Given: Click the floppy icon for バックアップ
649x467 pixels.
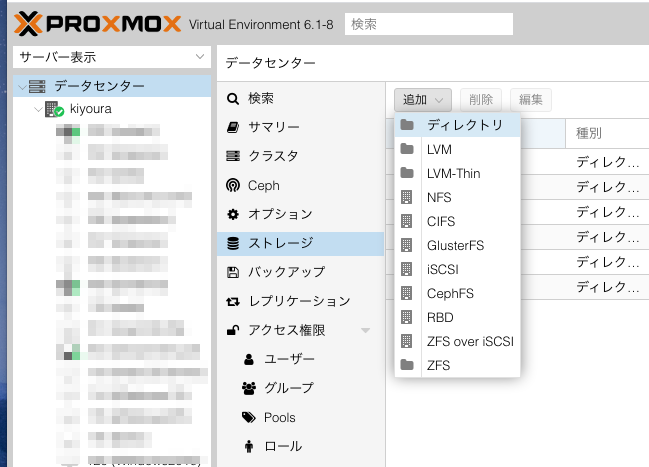Looking at the screenshot, I should point(233,272).
